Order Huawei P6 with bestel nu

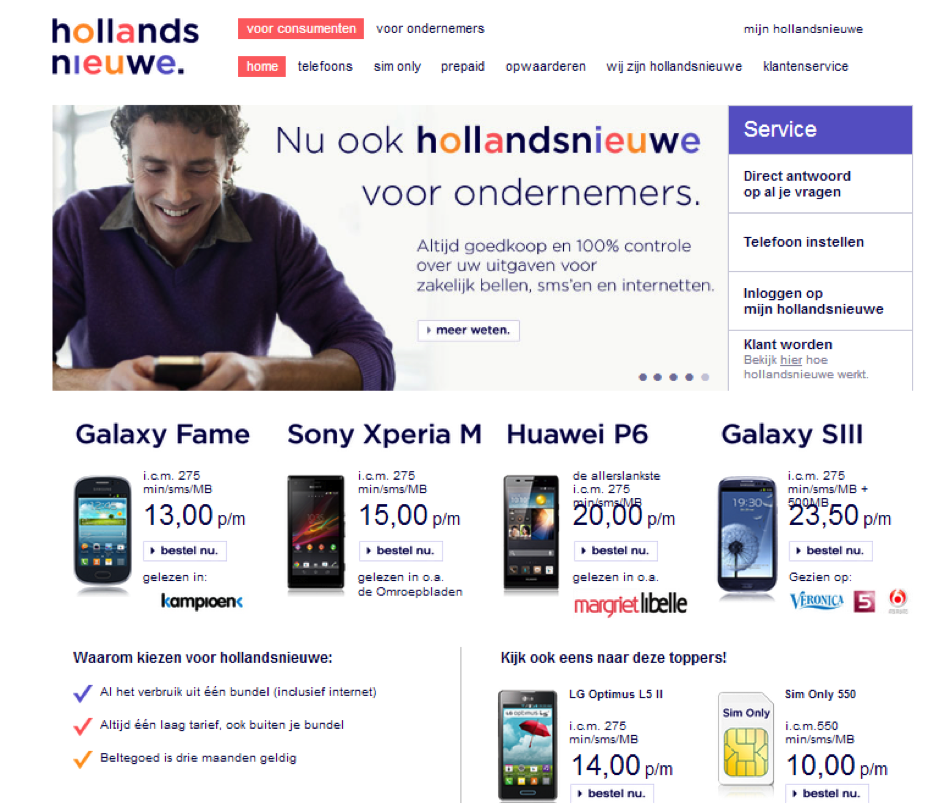point(615,550)
